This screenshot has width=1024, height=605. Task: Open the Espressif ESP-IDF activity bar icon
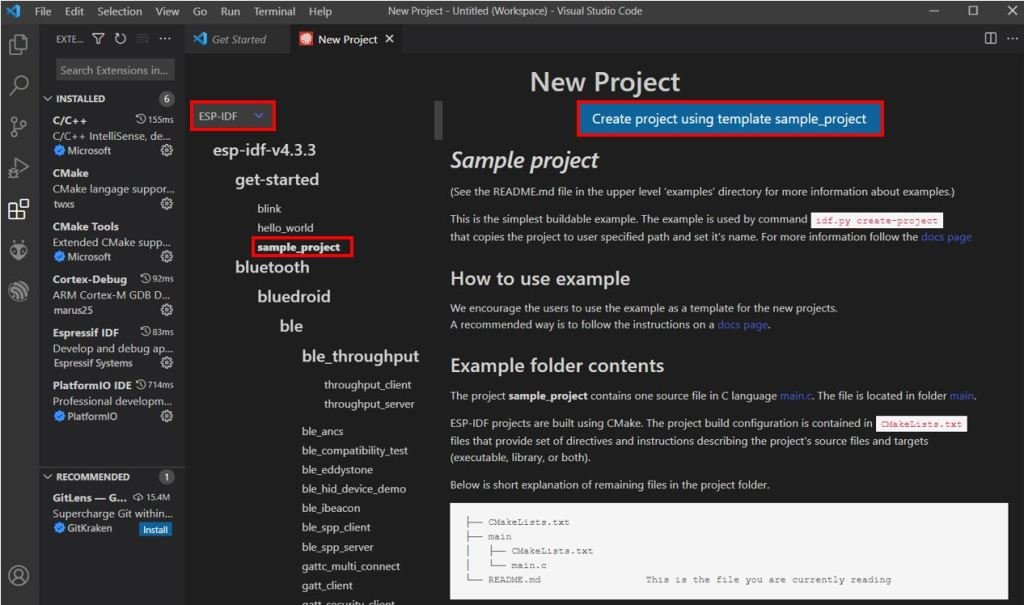(18, 291)
